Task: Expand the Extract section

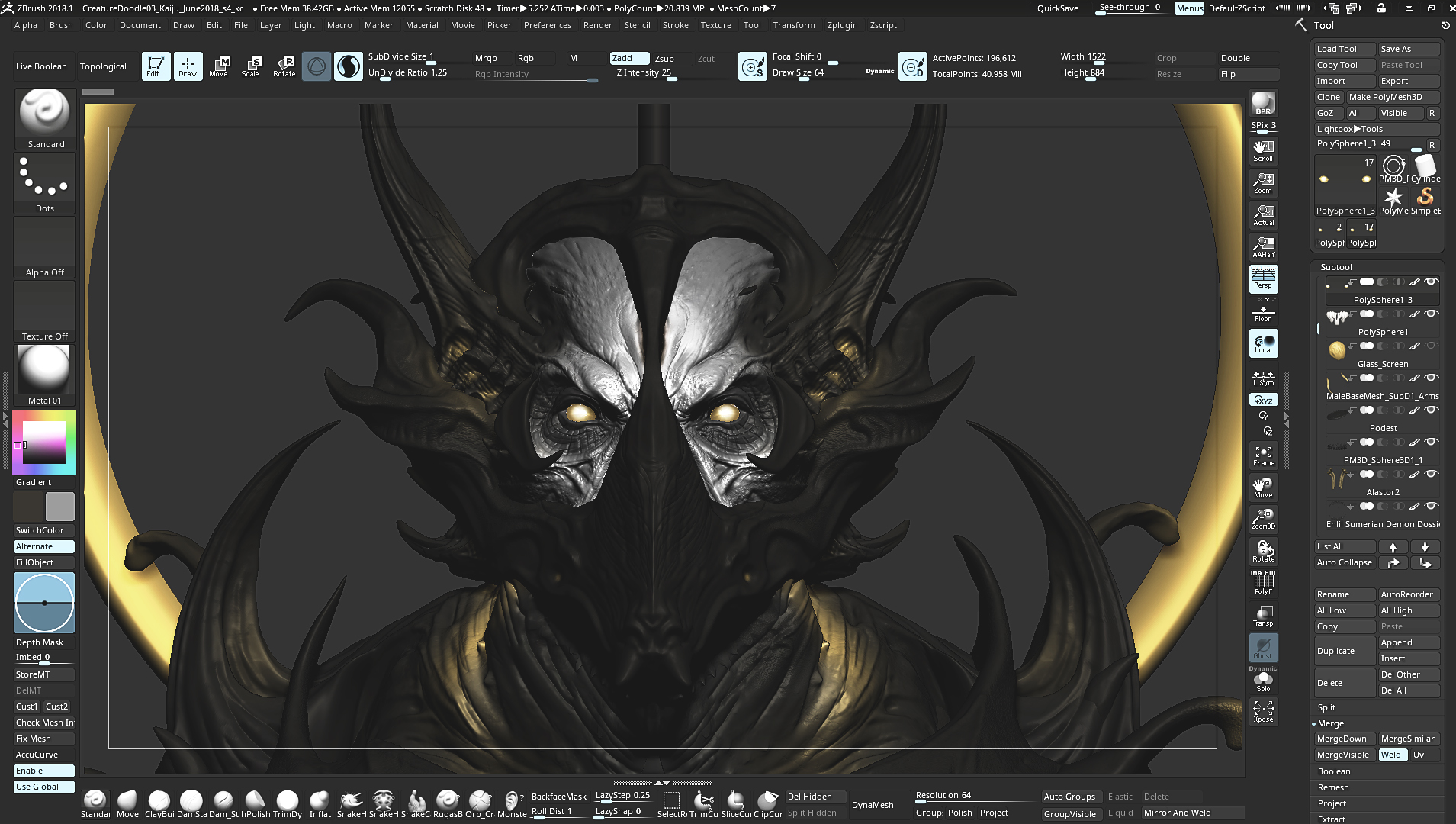Action: (1332, 819)
